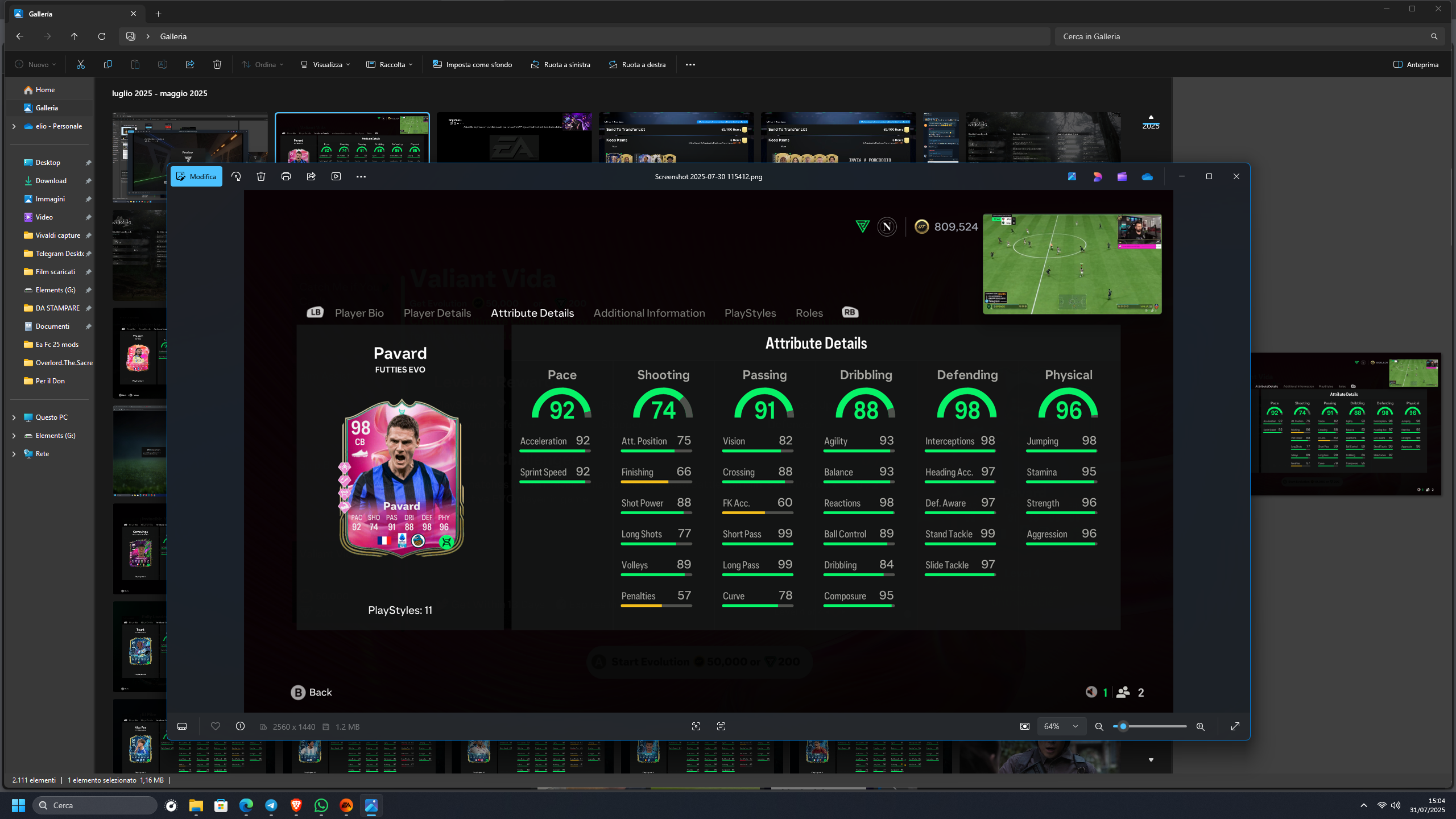Viewport: 1456px width, 819px height.
Task: Toggle the filmstrip view in Photos
Action: click(x=182, y=726)
